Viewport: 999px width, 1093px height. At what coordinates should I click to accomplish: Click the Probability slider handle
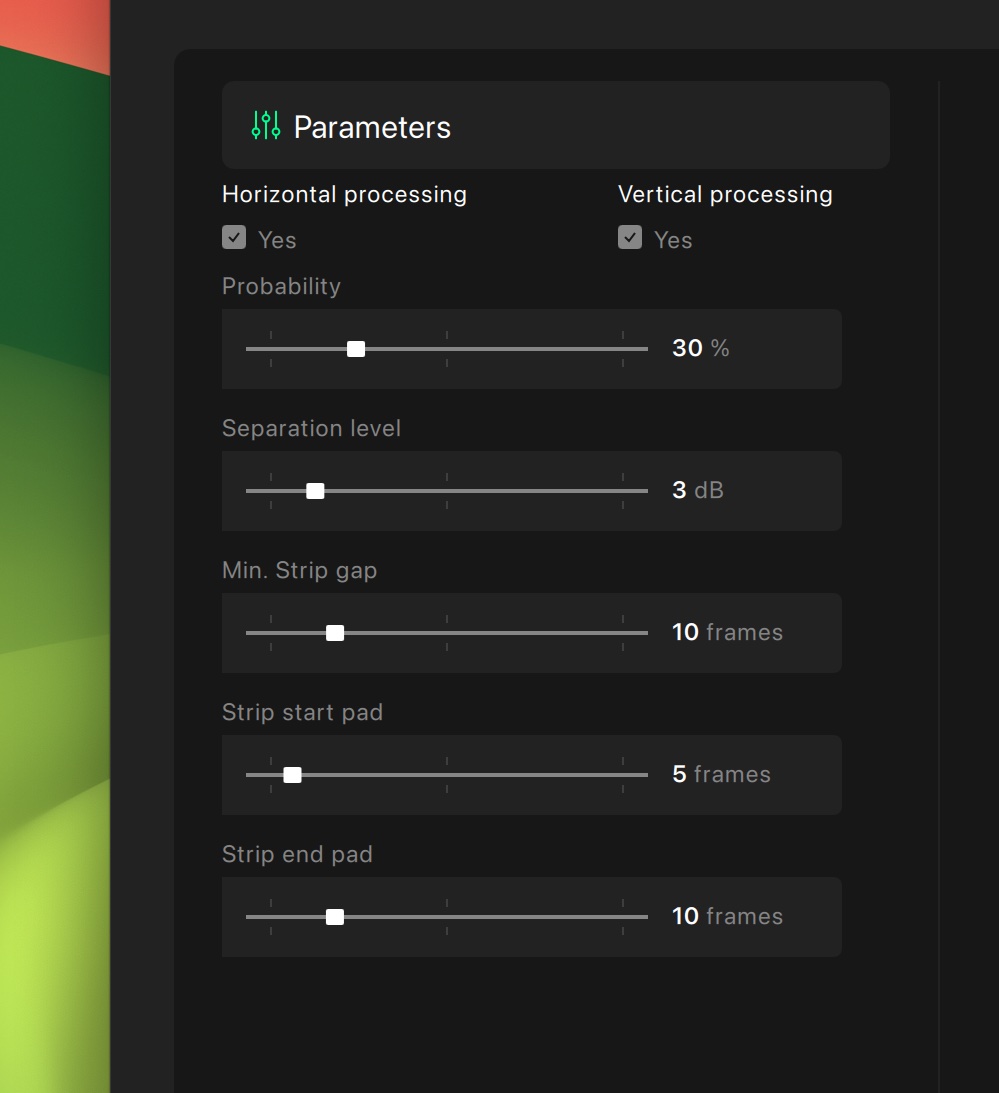pyautogui.click(x=356, y=349)
